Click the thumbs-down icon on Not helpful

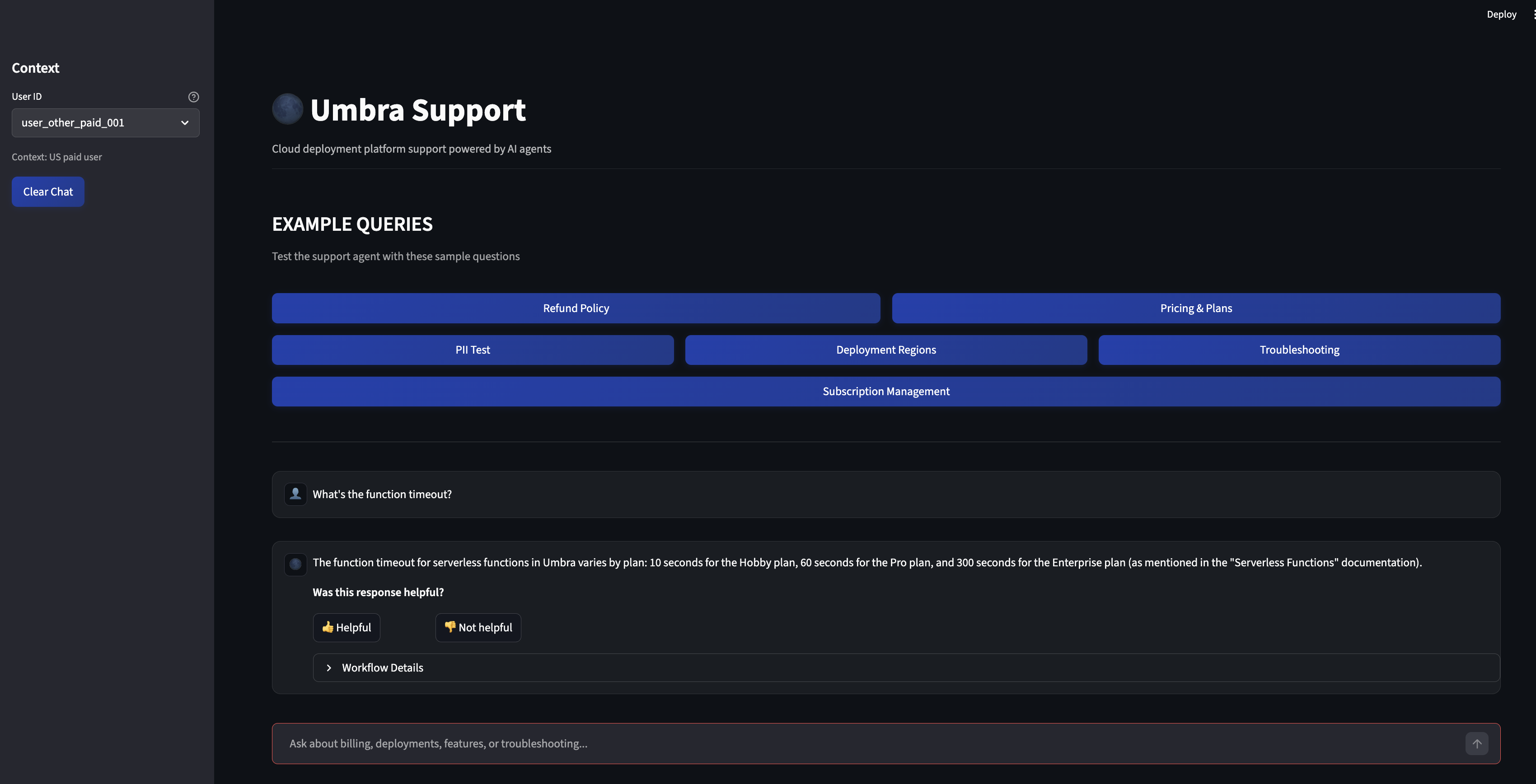pos(450,627)
